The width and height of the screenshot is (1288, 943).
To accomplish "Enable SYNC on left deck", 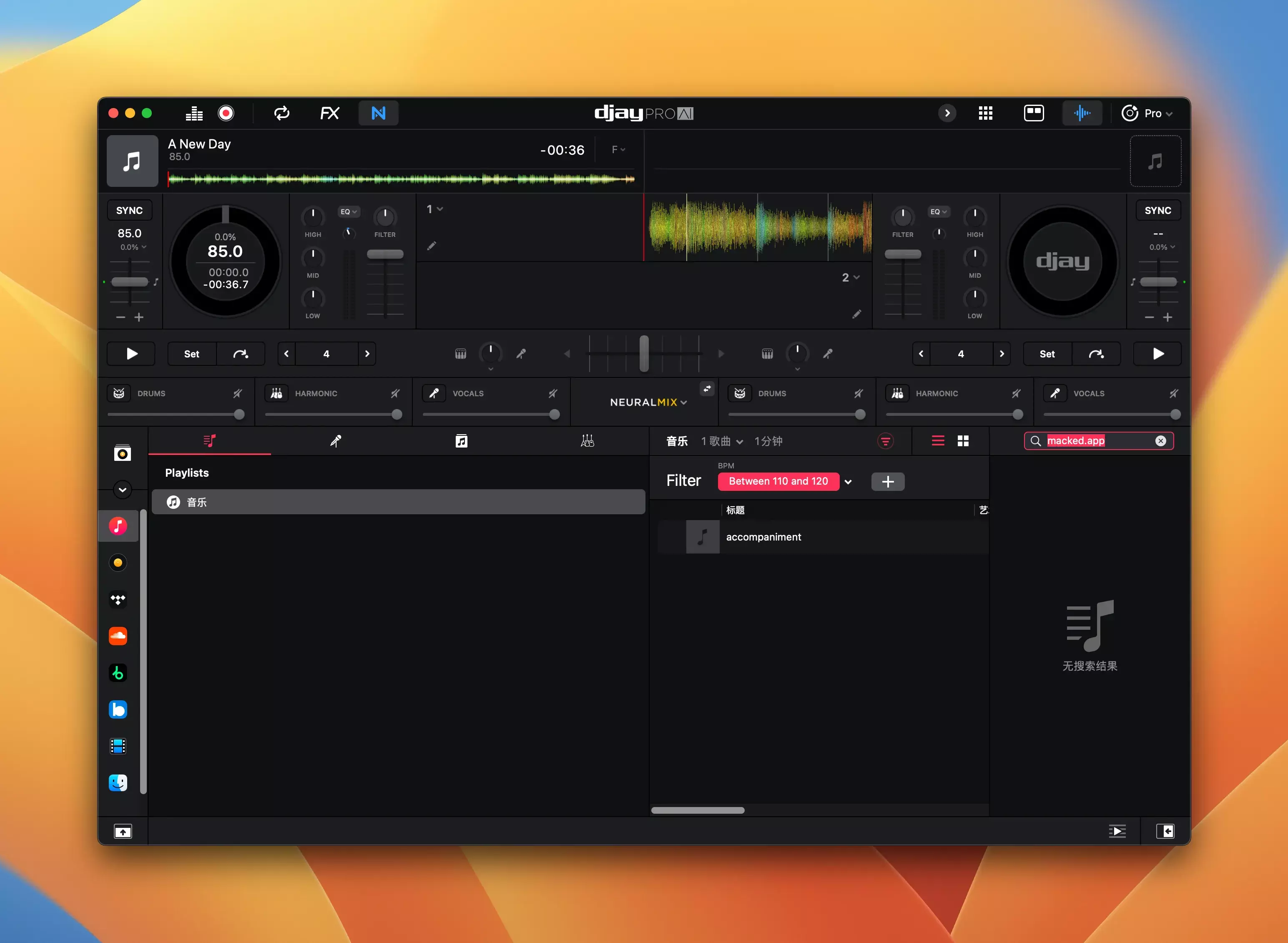I will pos(130,210).
